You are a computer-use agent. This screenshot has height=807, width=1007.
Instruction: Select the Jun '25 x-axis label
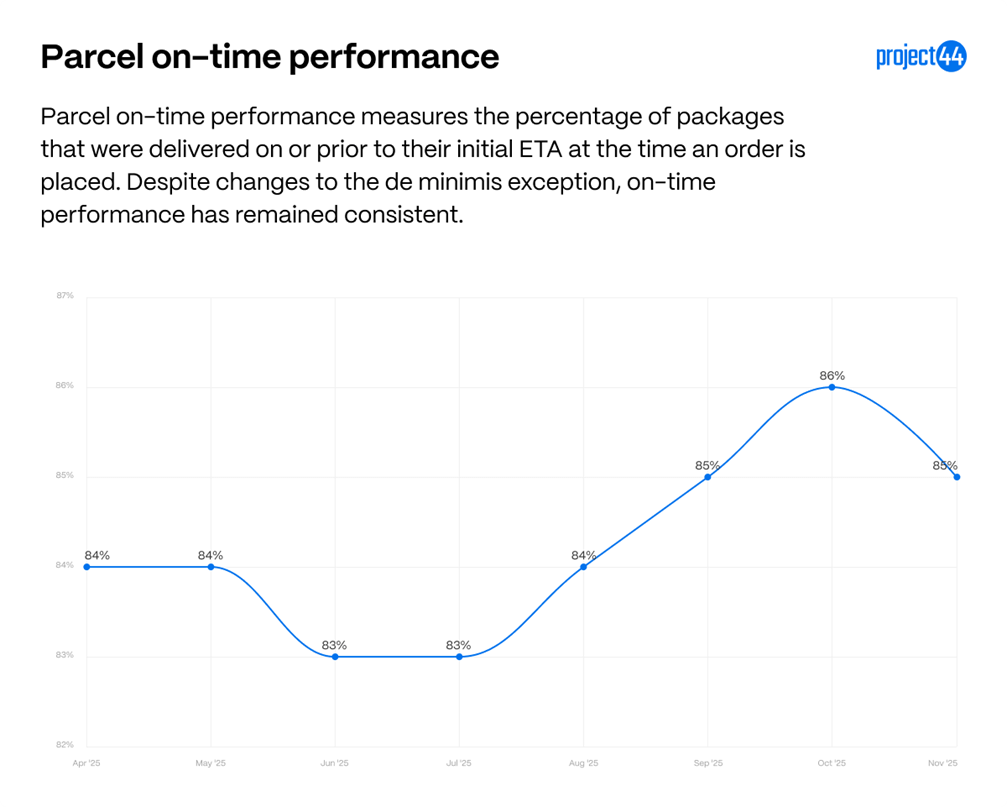[x=335, y=764]
